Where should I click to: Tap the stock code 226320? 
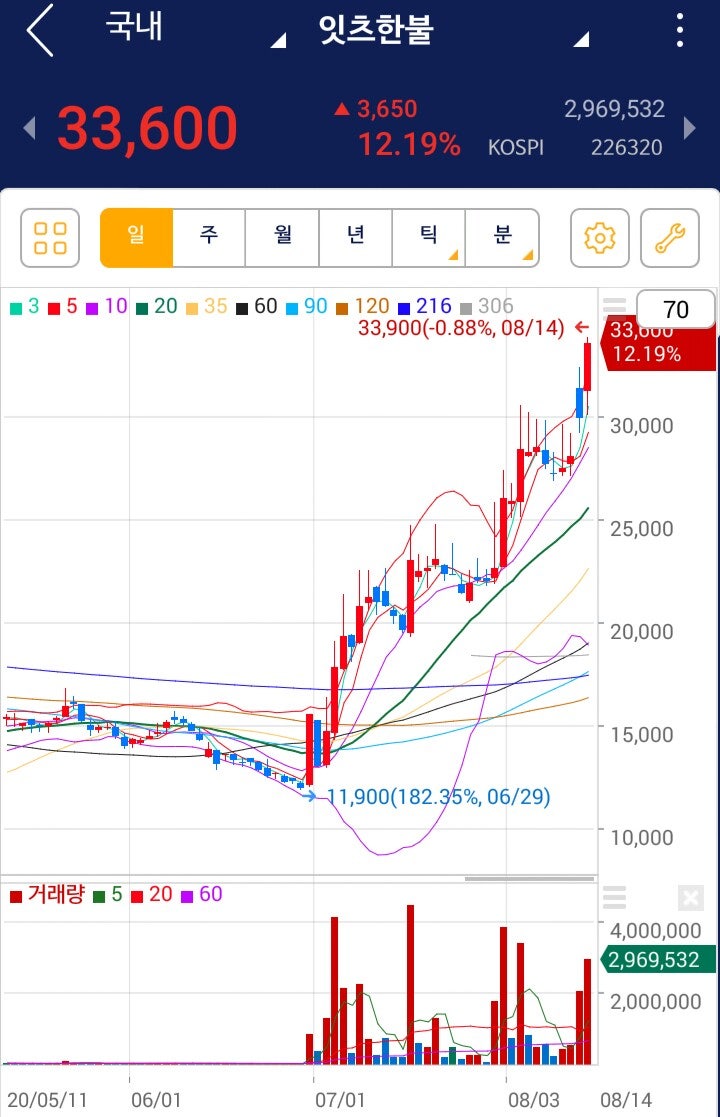pyautogui.click(x=627, y=147)
